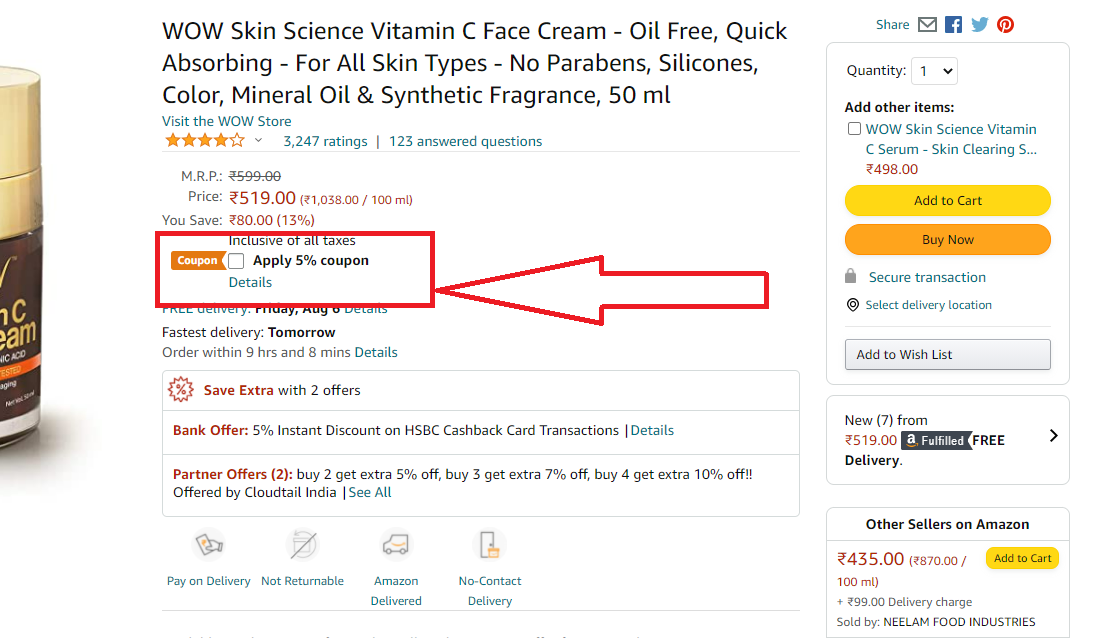Click the Not Returnable icon
Image resolution: width=1109 pixels, height=638 pixels.
pos(303,545)
